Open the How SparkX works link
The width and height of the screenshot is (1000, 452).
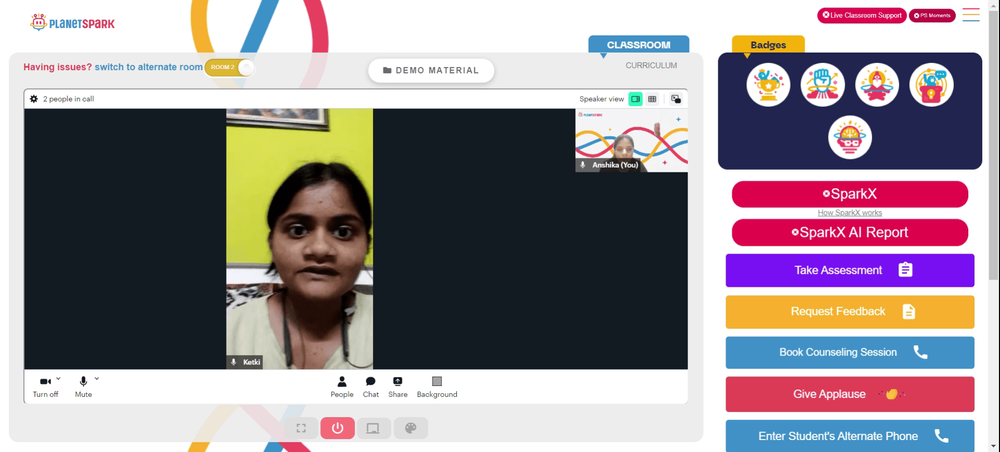point(849,213)
